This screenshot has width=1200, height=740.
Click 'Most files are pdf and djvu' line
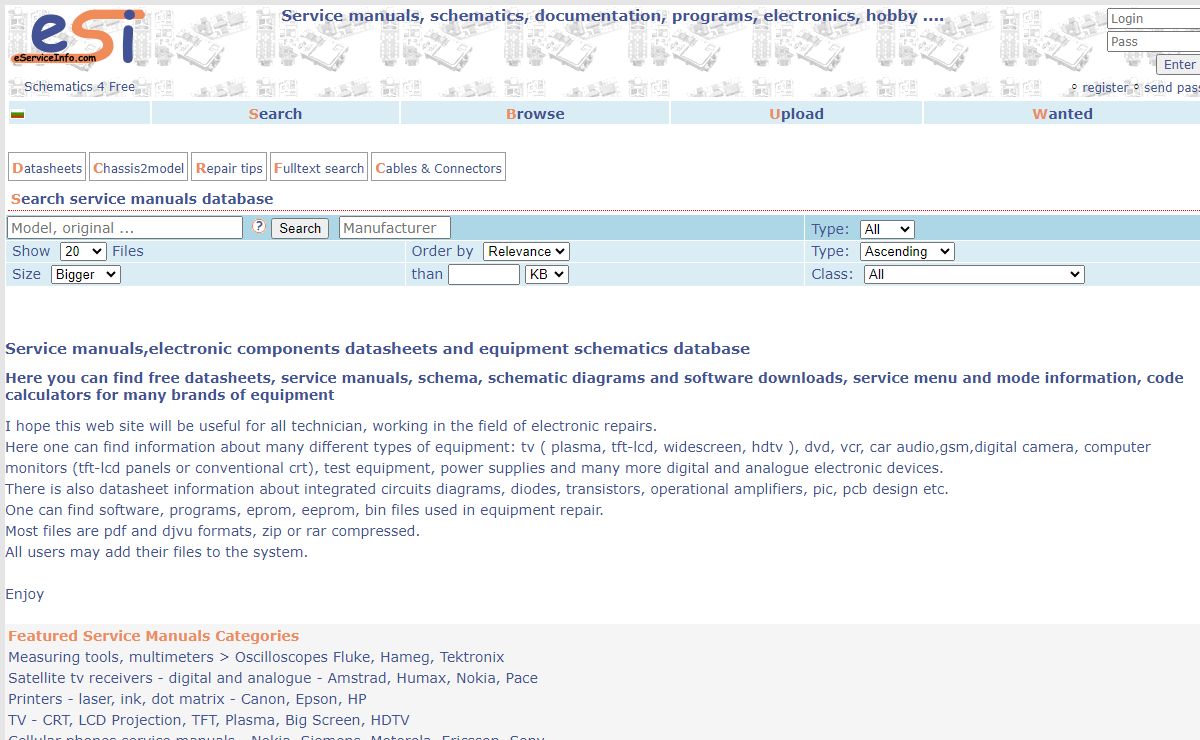pos(213,531)
